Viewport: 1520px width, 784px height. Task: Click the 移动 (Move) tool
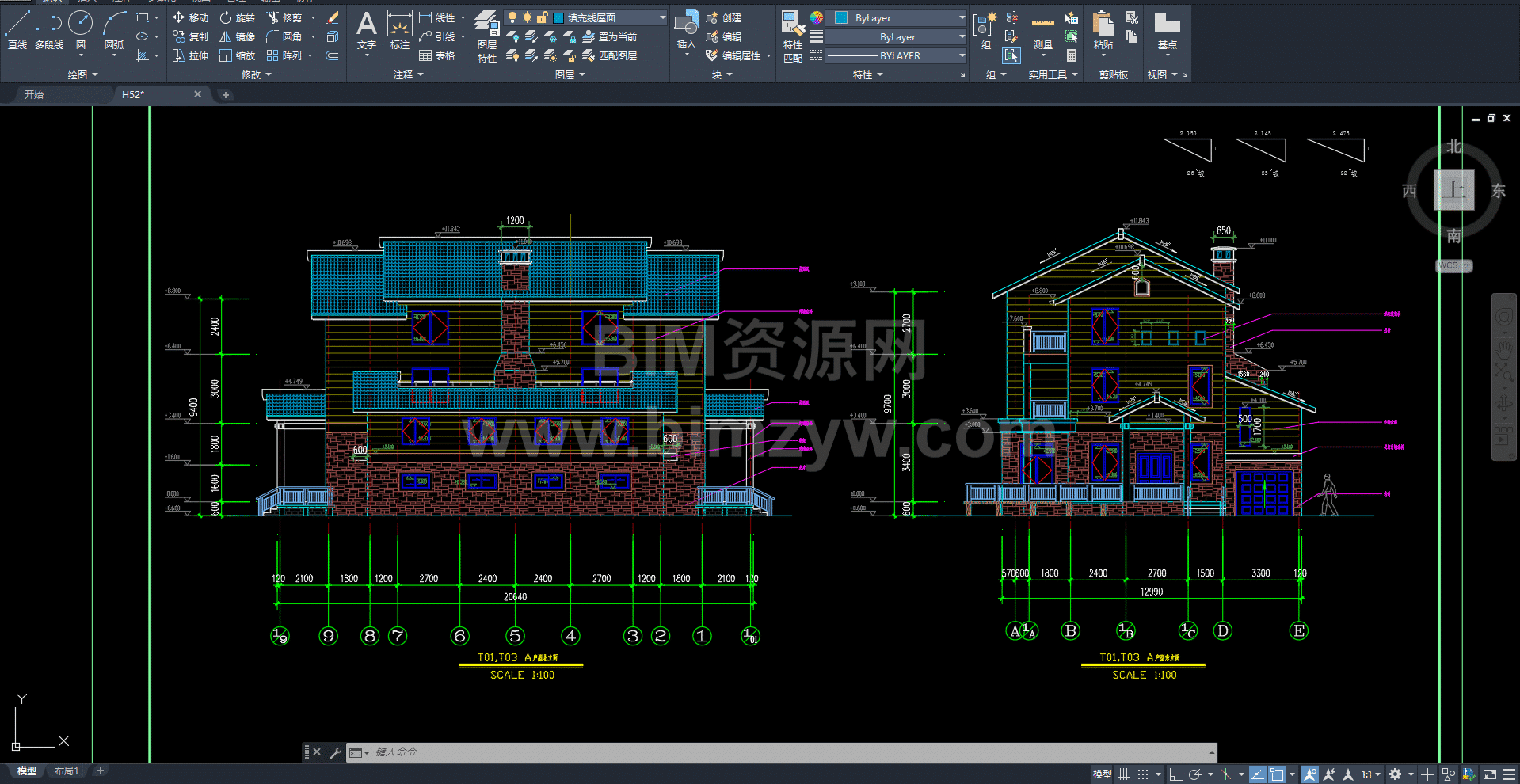(x=190, y=17)
